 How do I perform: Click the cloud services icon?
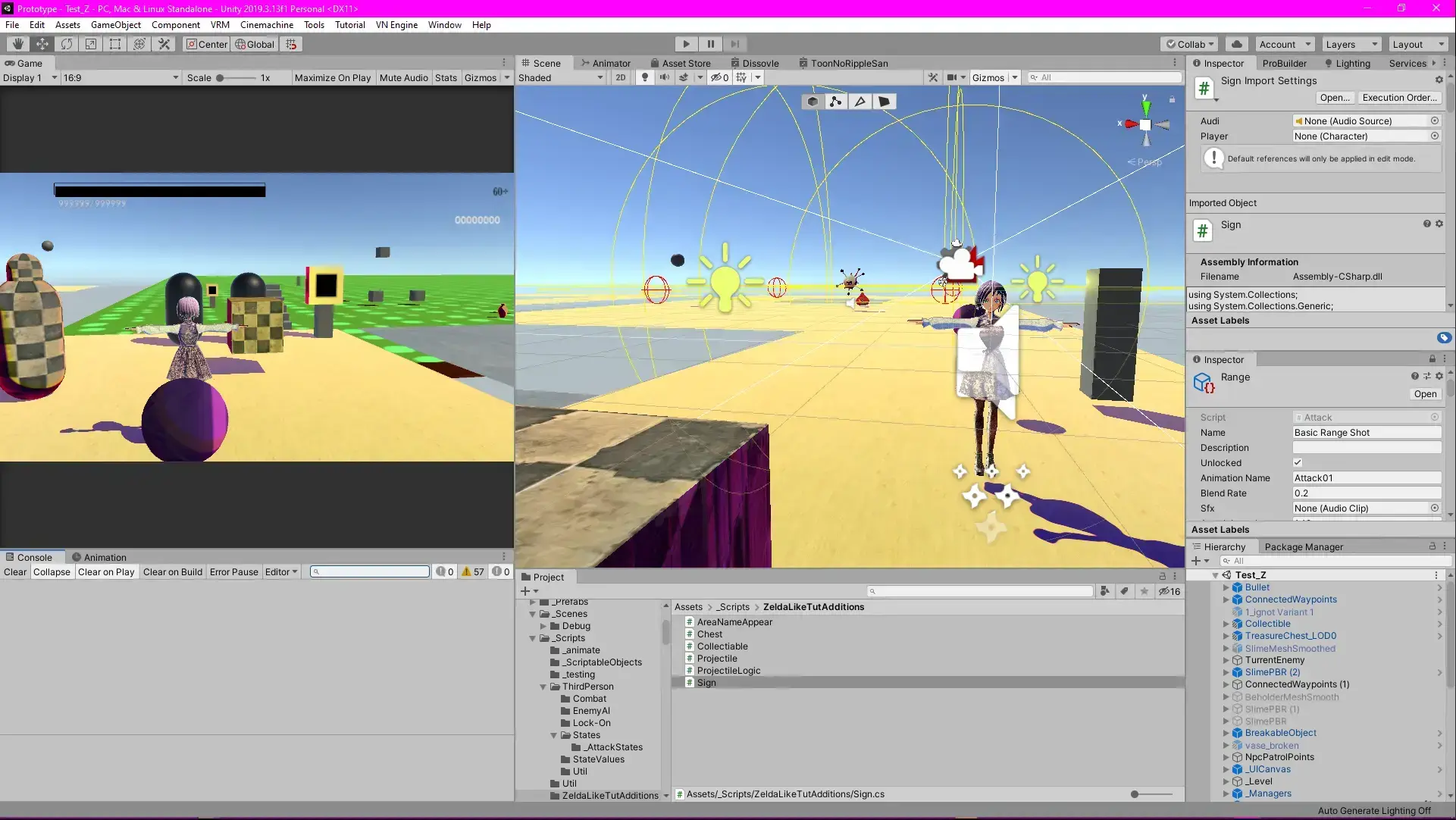point(1237,44)
